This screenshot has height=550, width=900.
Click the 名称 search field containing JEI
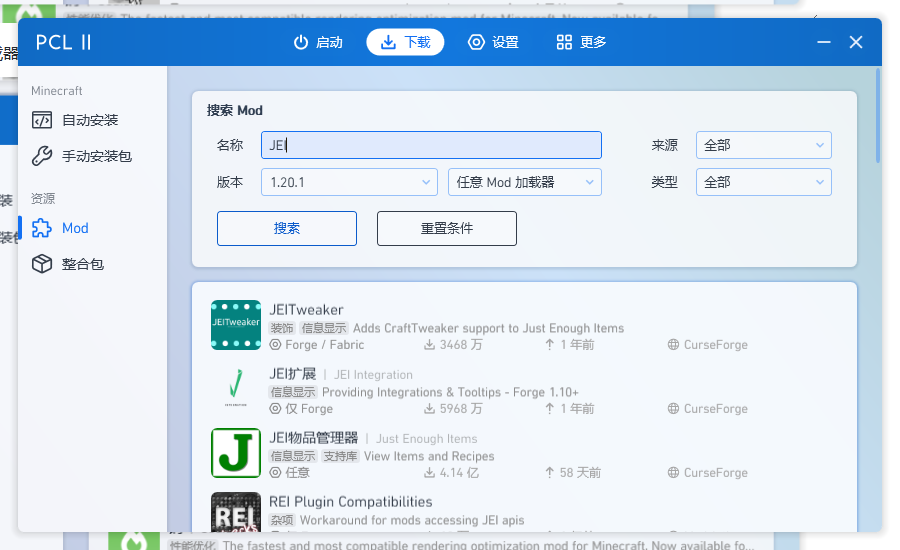pyautogui.click(x=431, y=145)
